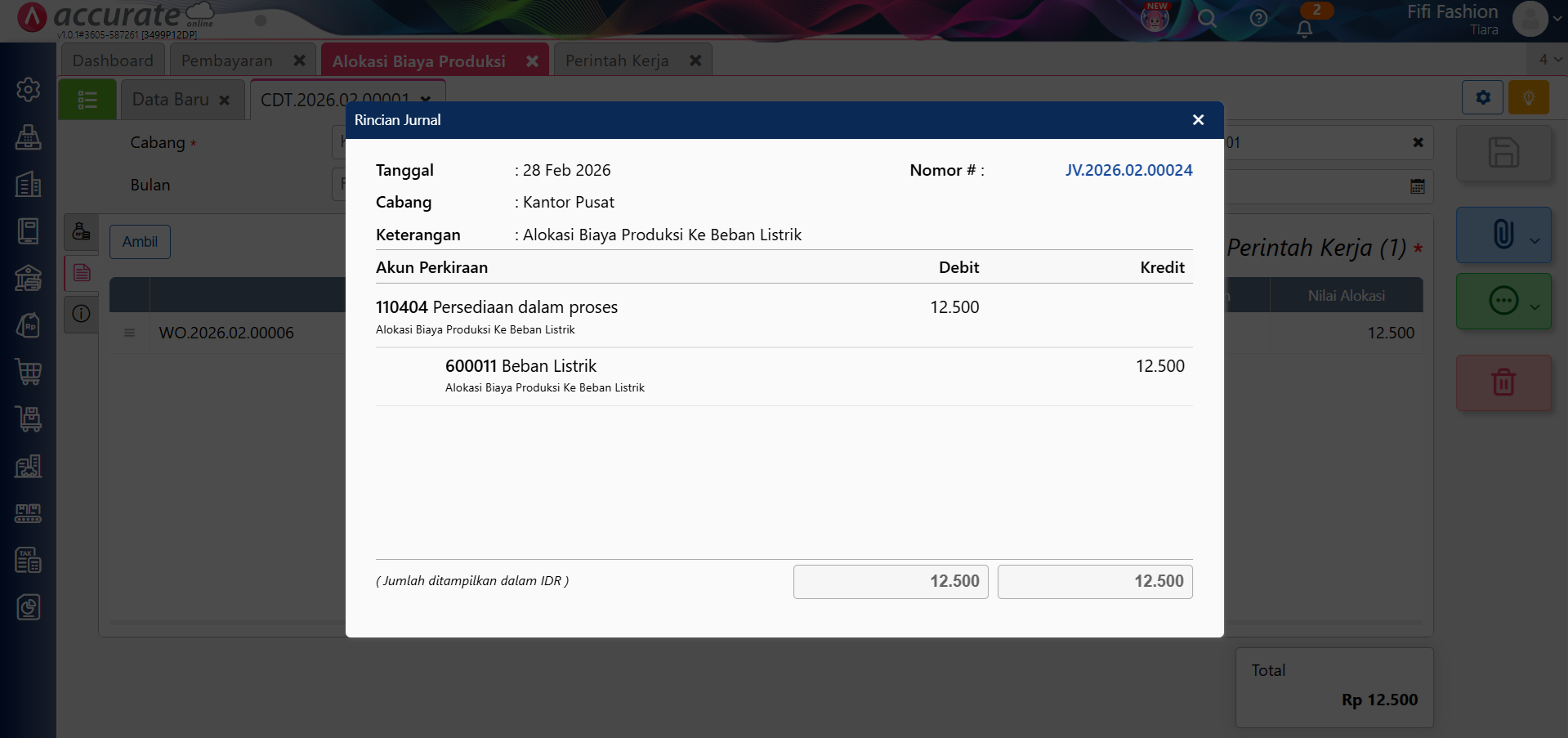Click the debit total field 12.500
The width and height of the screenshot is (1568, 738).
(x=891, y=581)
